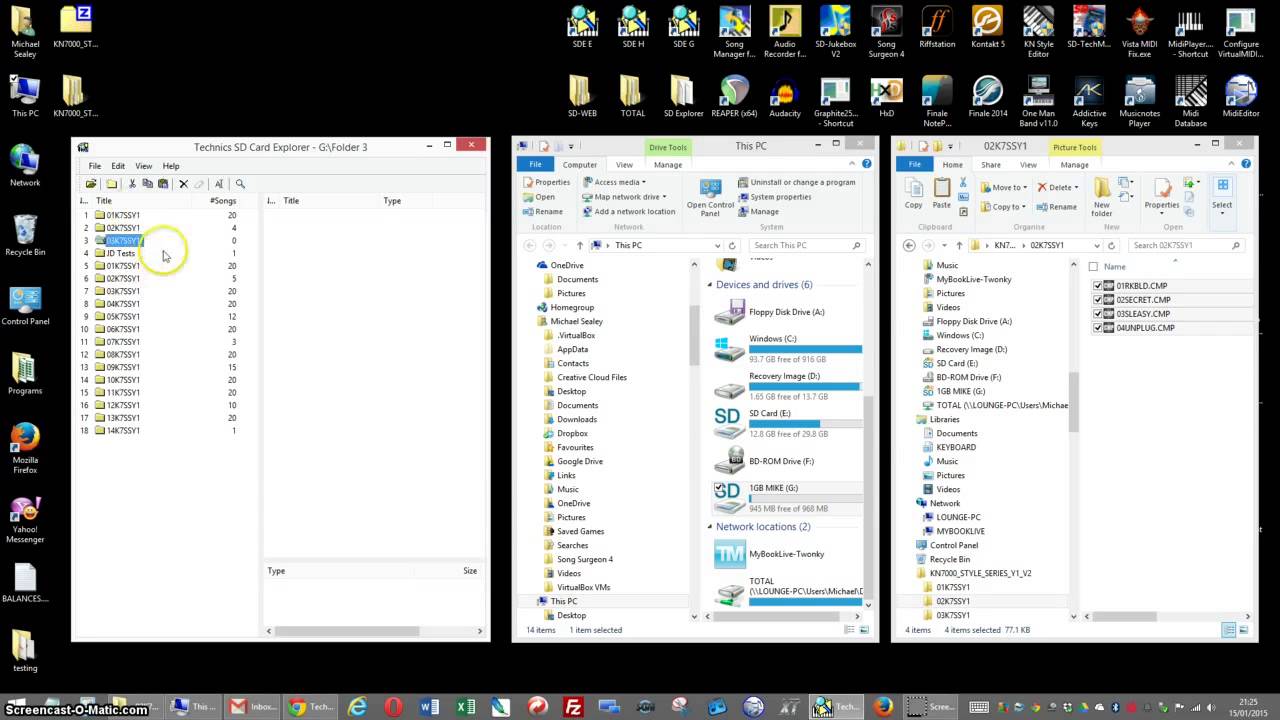Open the Finale 2014 desktop icon

pos(987,97)
